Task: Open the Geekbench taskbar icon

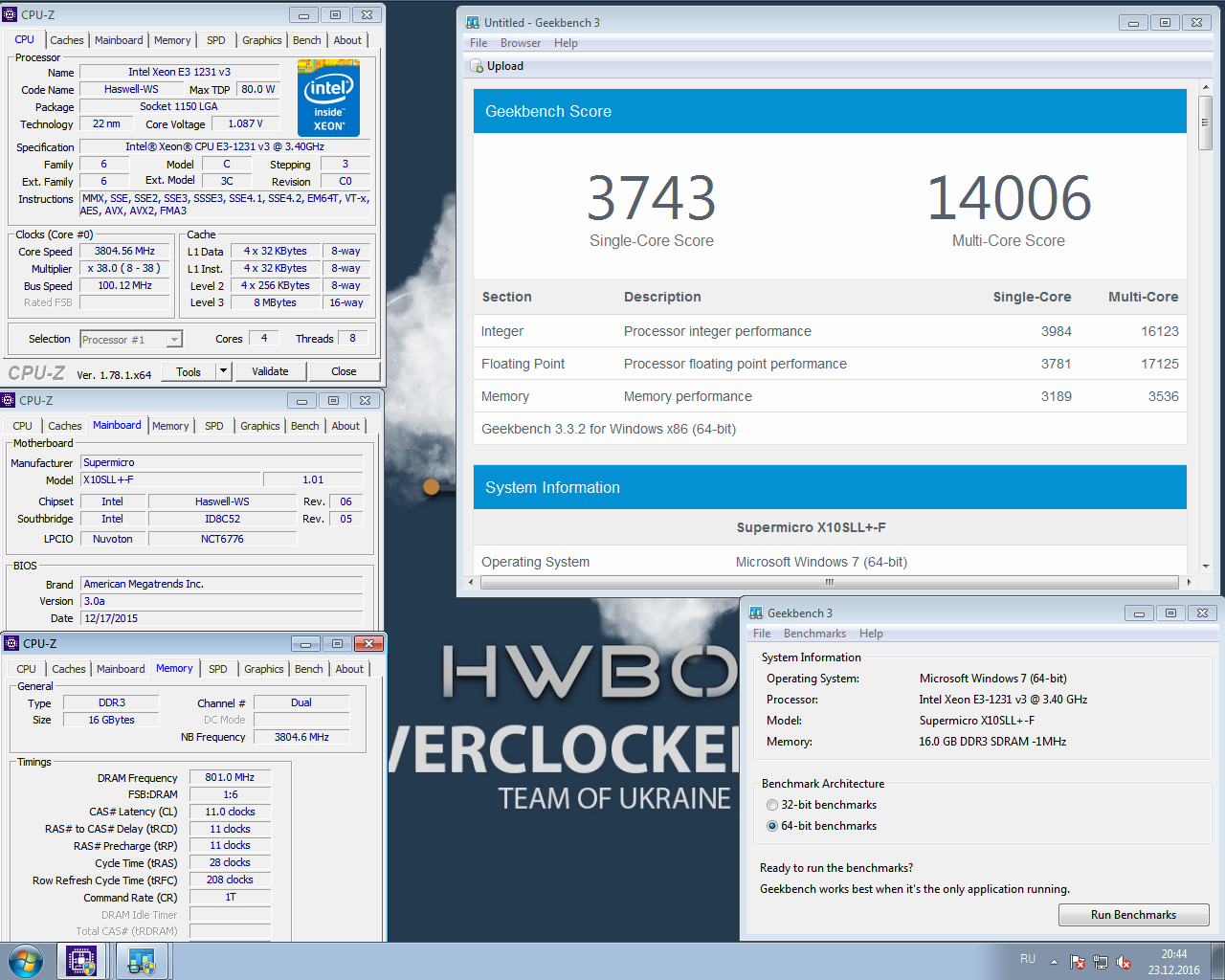Action: click(142, 961)
